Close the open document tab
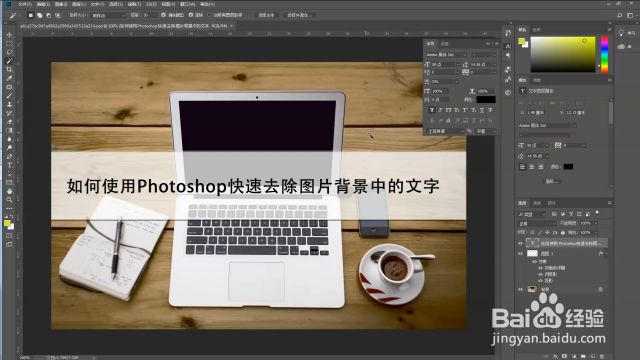The width and height of the screenshot is (640, 360). pos(231,26)
